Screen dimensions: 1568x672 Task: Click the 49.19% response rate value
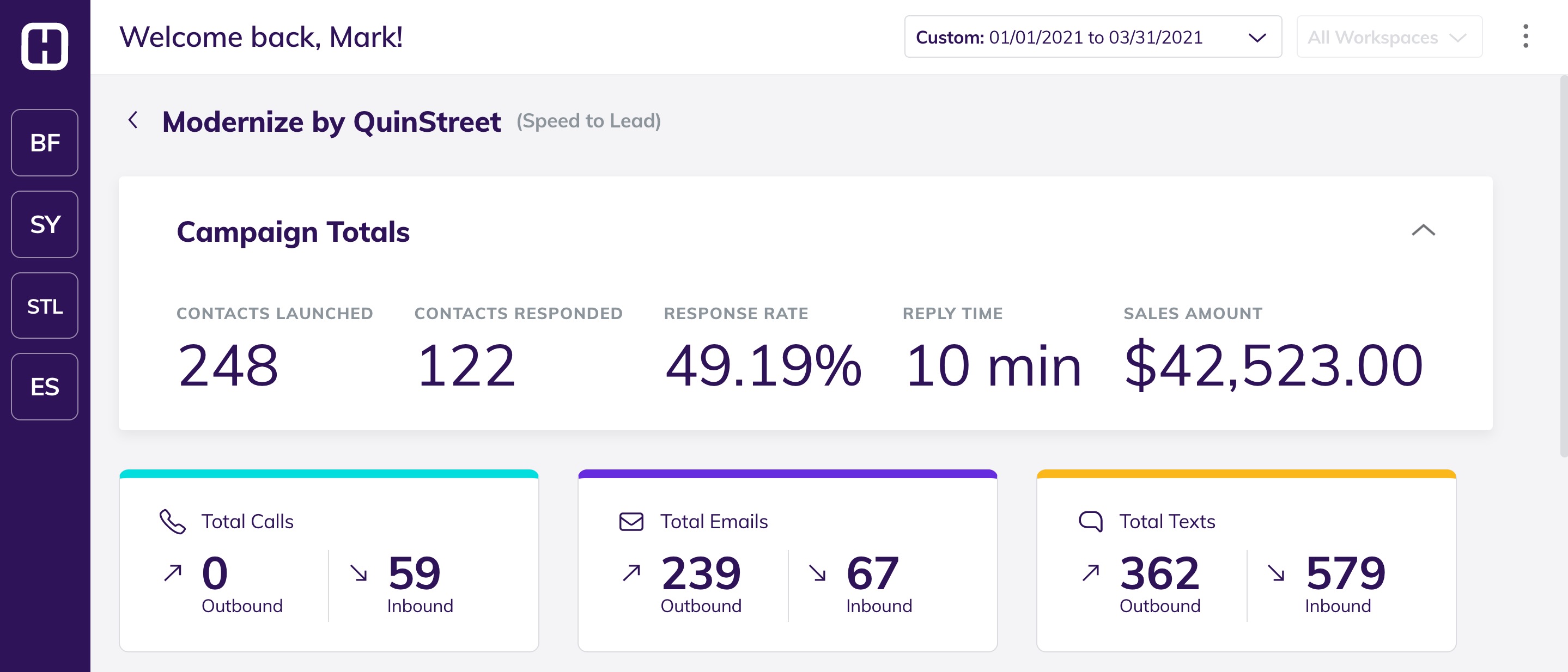(x=763, y=365)
